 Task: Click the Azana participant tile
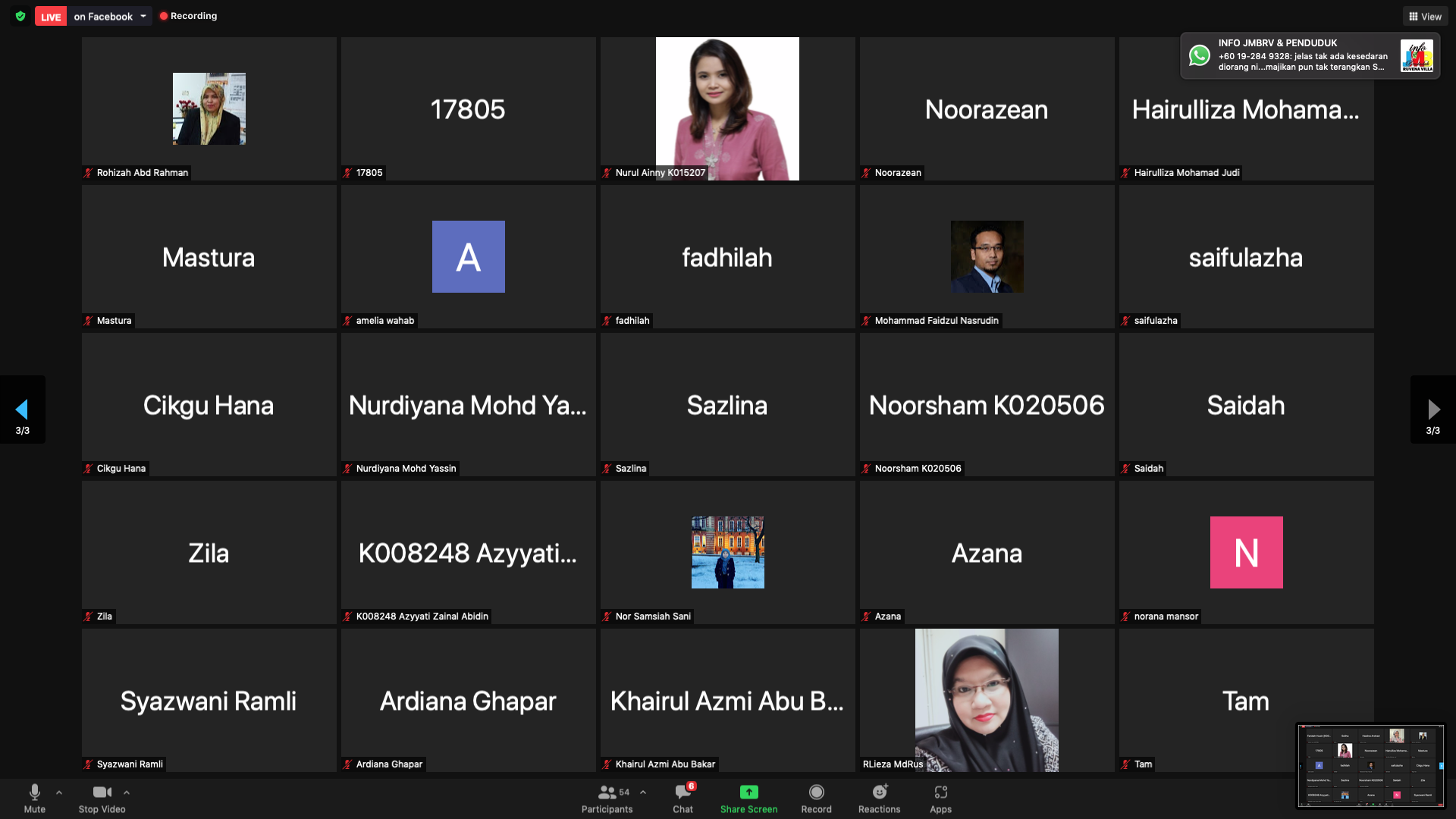[x=987, y=552]
